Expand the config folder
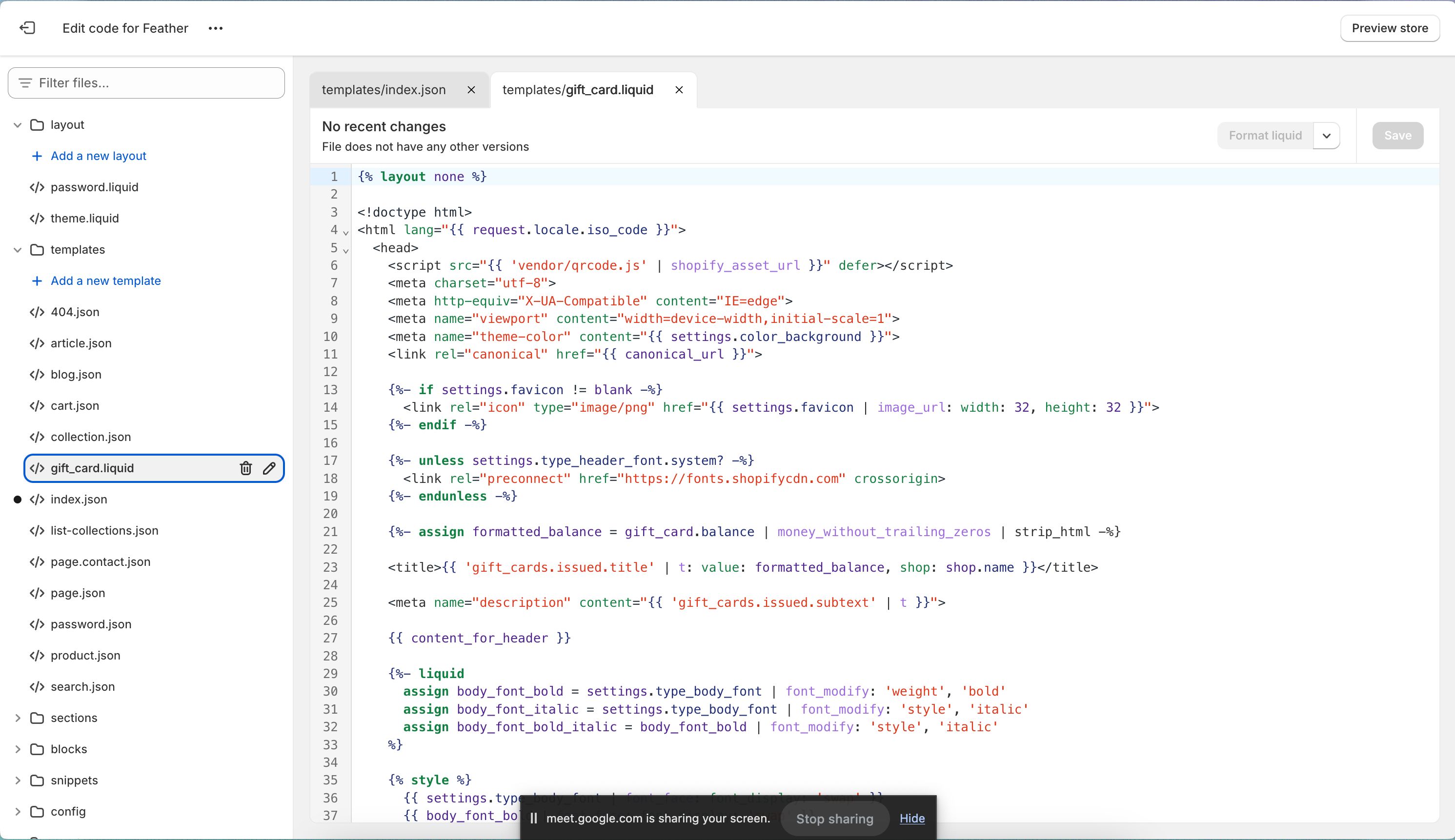 click(17, 812)
